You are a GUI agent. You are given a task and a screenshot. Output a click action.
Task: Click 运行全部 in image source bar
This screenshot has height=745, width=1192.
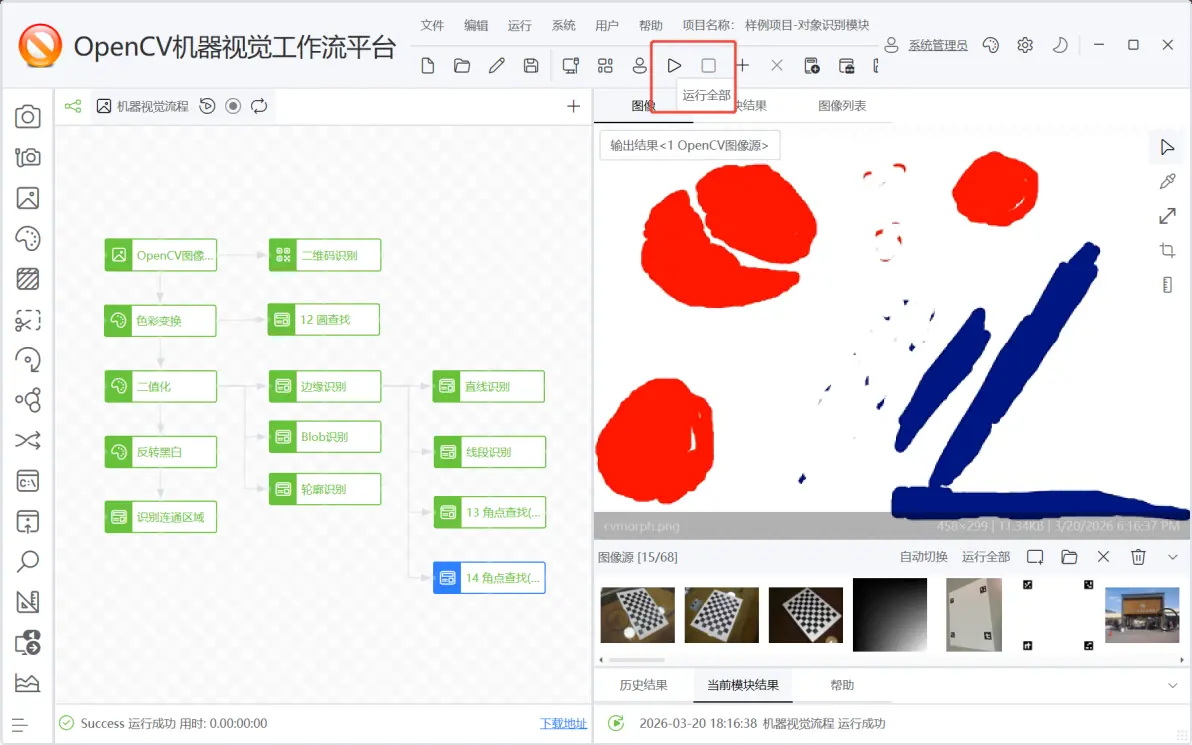pyautogui.click(x=985, y=557)
